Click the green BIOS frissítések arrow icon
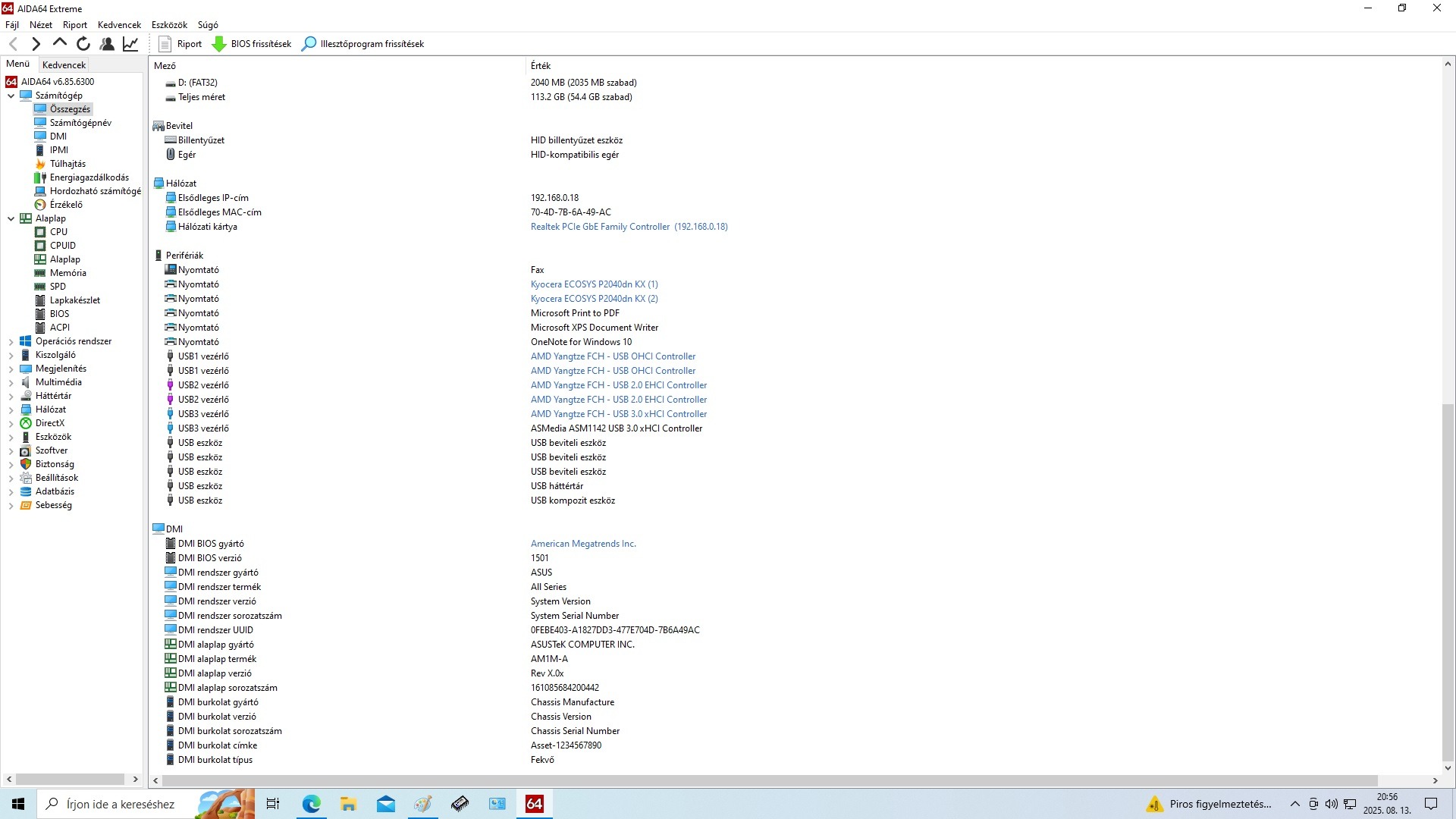Viewport: 1456px width, 819px height. pyautogui.click(x=219, y=44)
